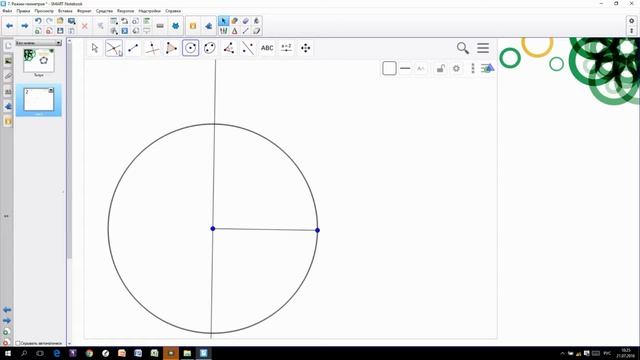Click the Redo button
640x360 pixels.
49,21
